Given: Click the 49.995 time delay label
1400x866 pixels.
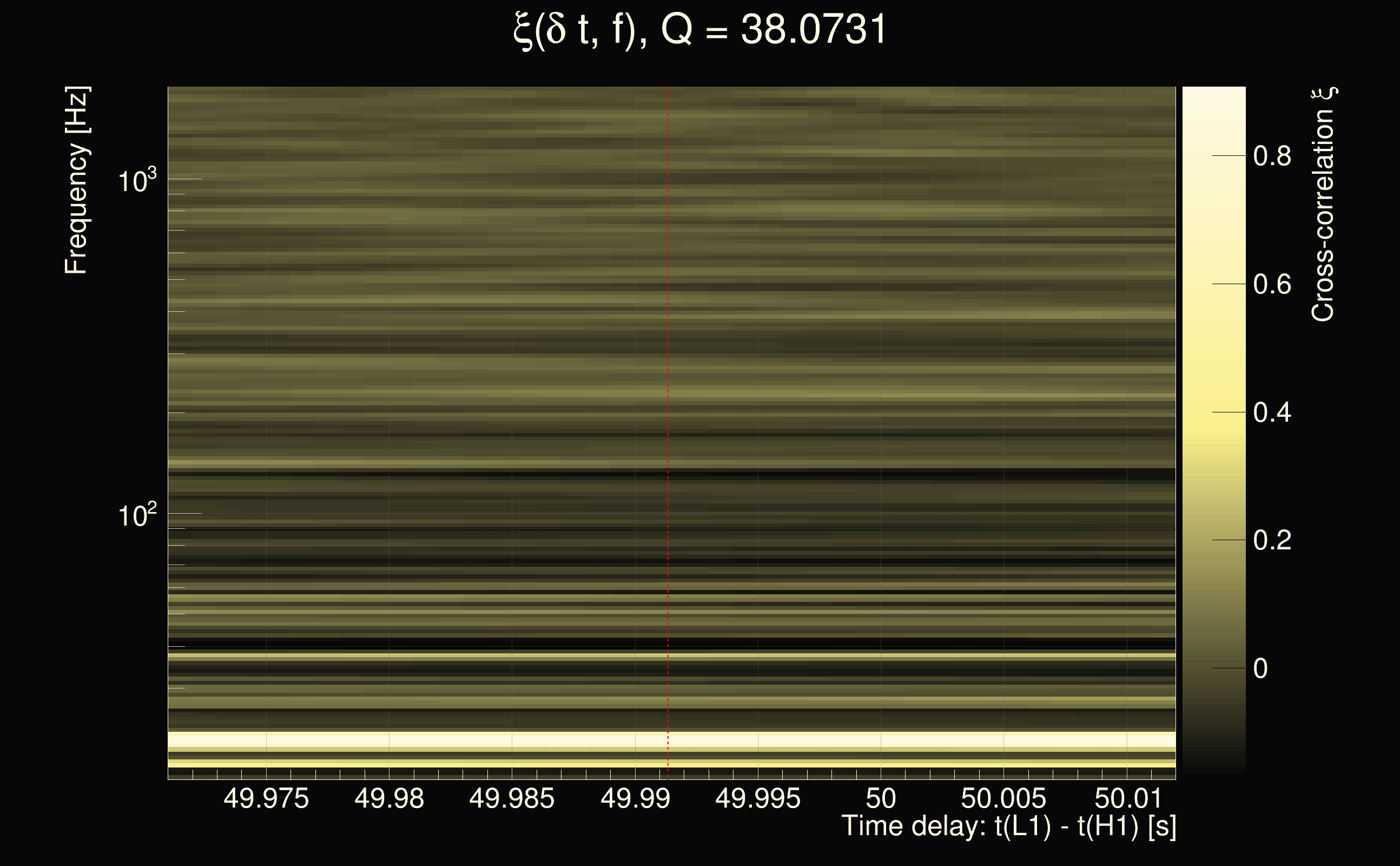Looking at the screenshot, I should [x=758, y=798].
